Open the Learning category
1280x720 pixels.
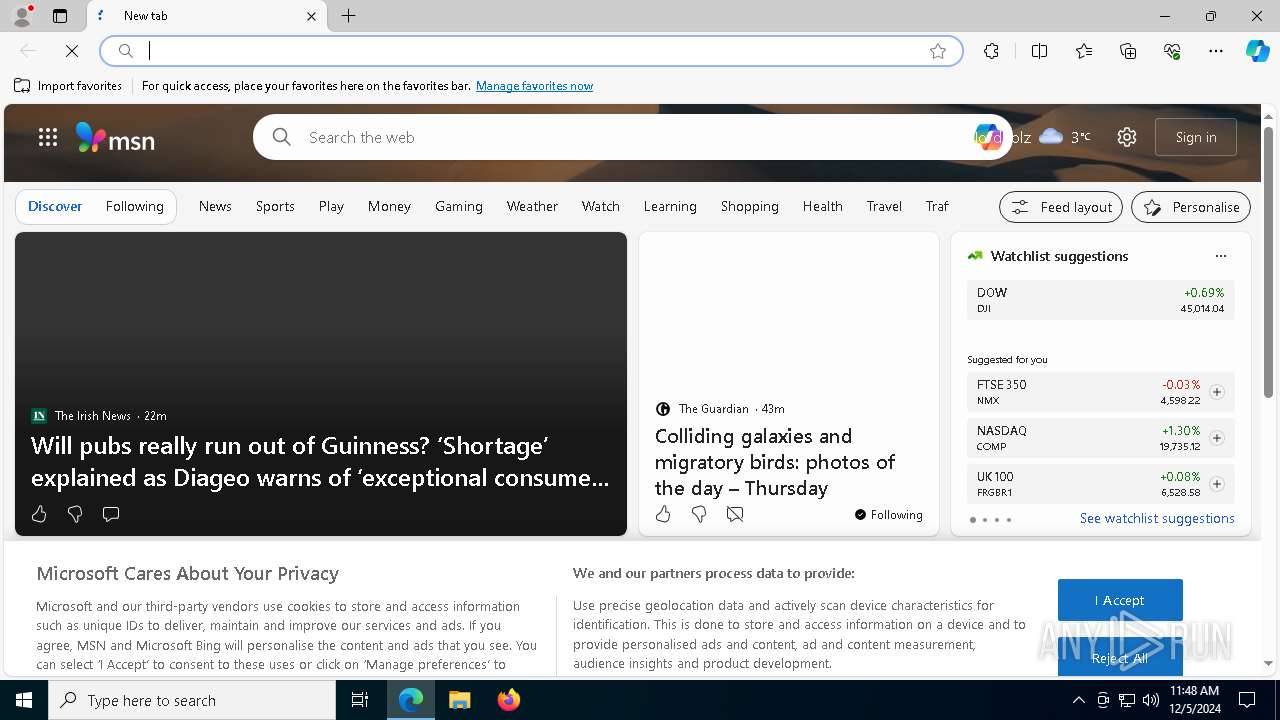tap(670, 206)
